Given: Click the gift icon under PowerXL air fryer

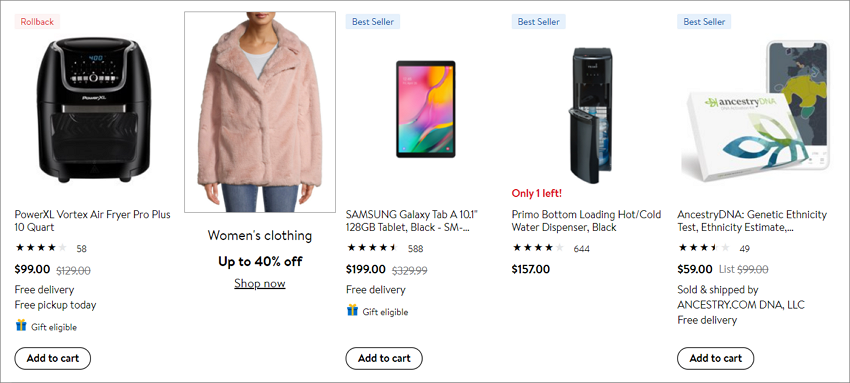Looking at the screenshot, I should 21,326.
